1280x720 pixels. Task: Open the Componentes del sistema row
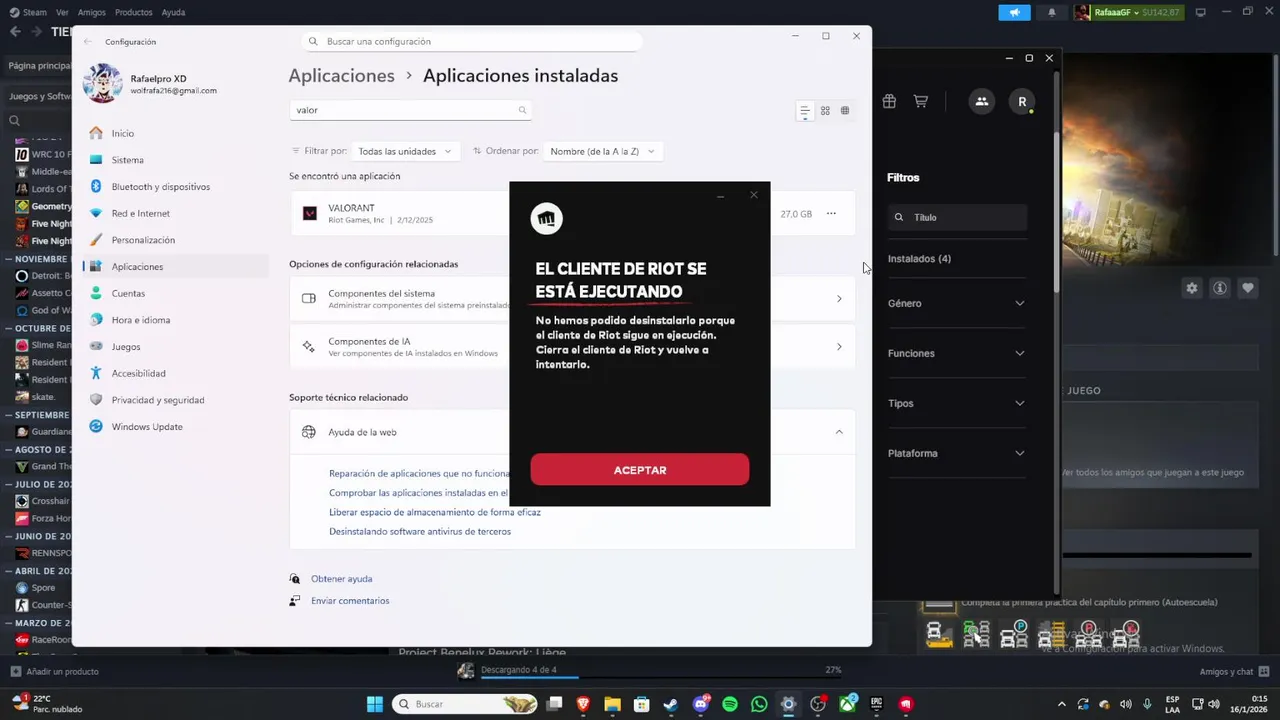(x=572, y=299)
